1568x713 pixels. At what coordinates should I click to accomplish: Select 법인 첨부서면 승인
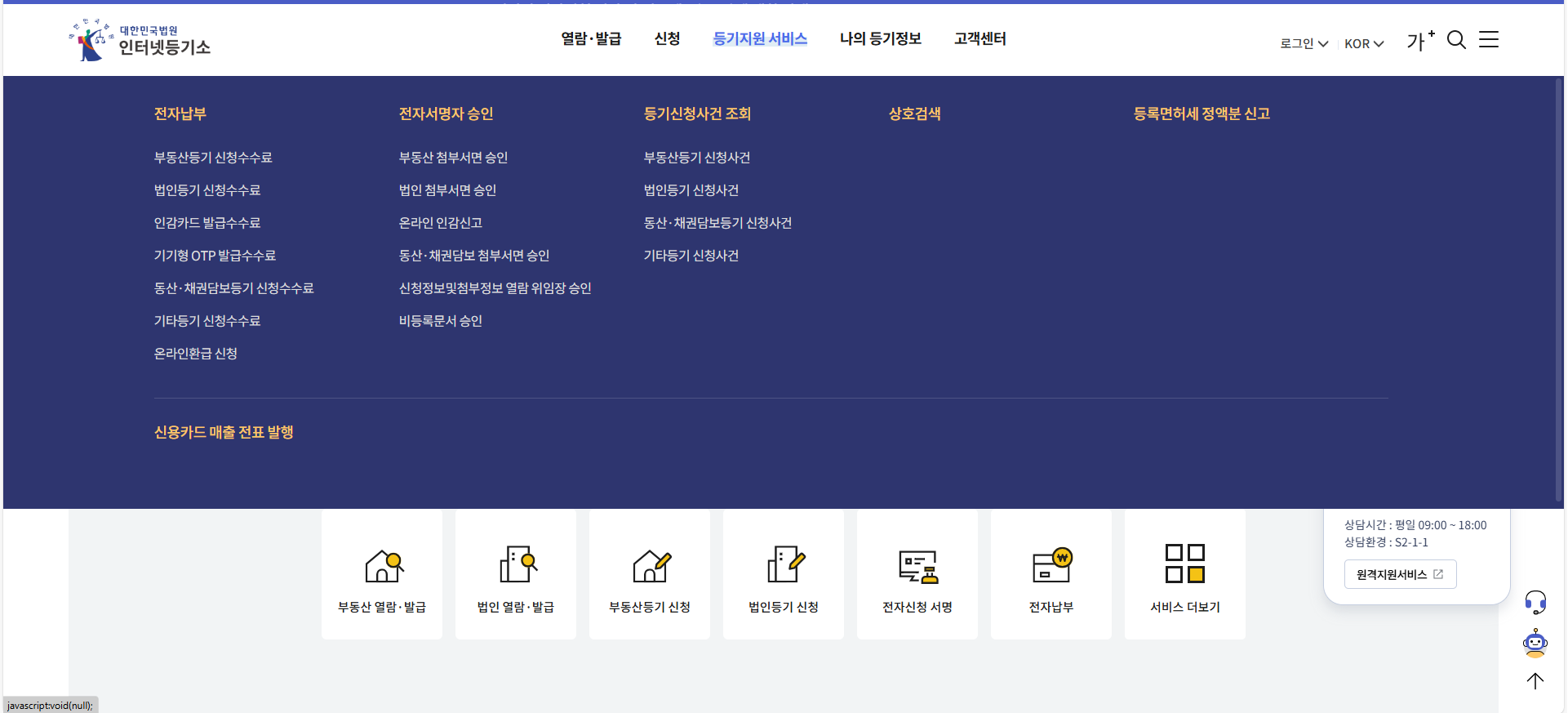pos(447,190)
